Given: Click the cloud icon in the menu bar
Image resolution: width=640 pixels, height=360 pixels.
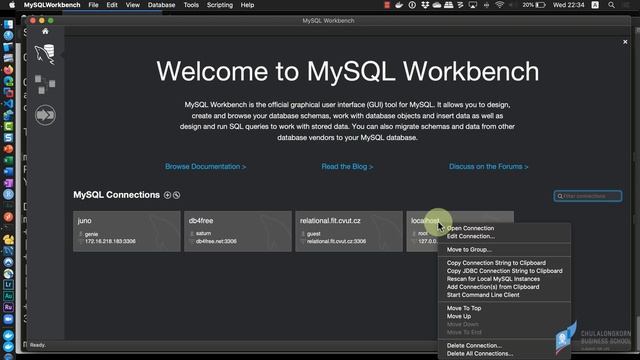Looking at the screenshot, I should pyautogui.click(x=437, y=5).
